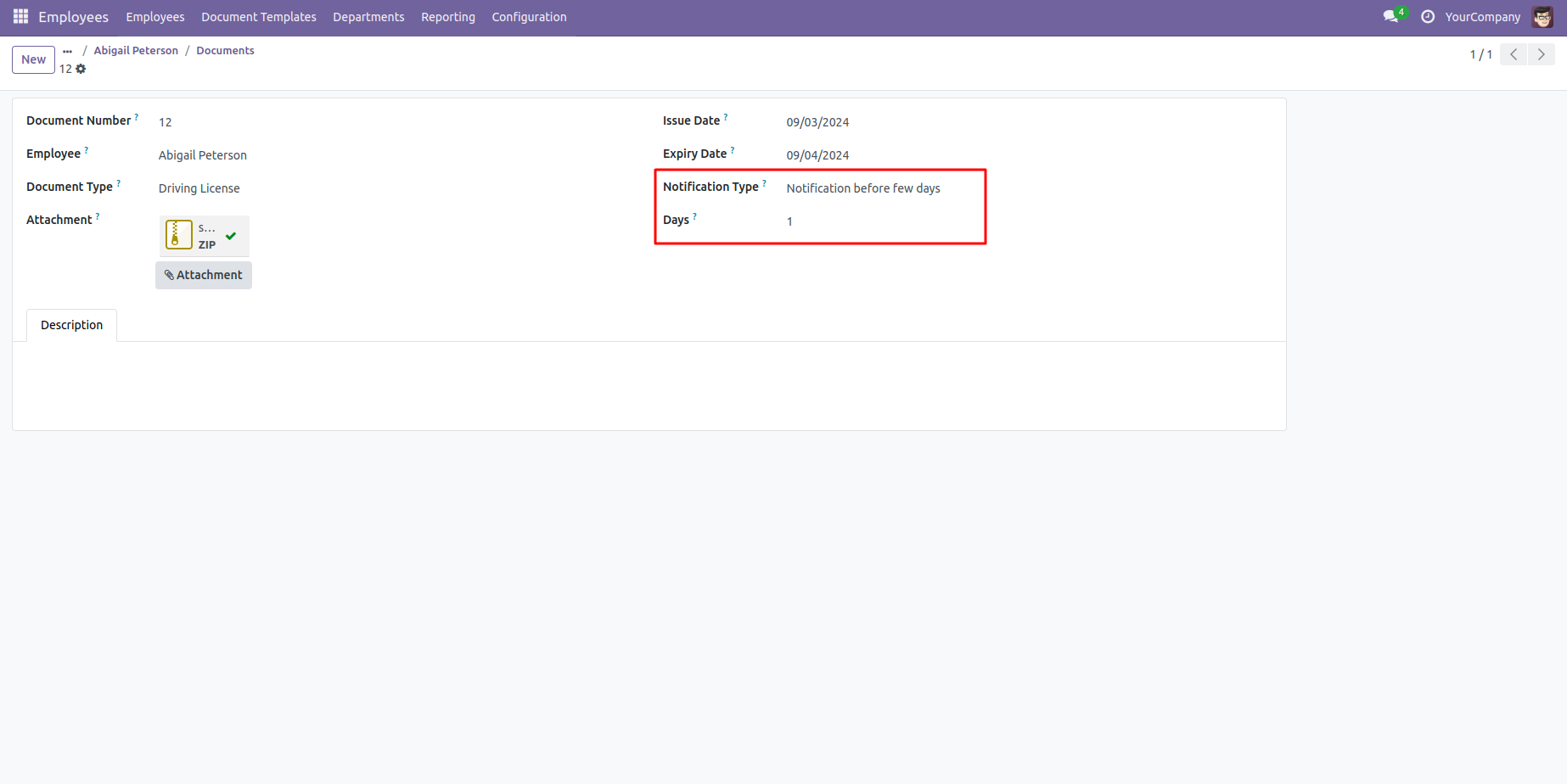Select the Description tab
Image resolution: width=1567 pixels, height=784 pixels.
pos(71,325)
